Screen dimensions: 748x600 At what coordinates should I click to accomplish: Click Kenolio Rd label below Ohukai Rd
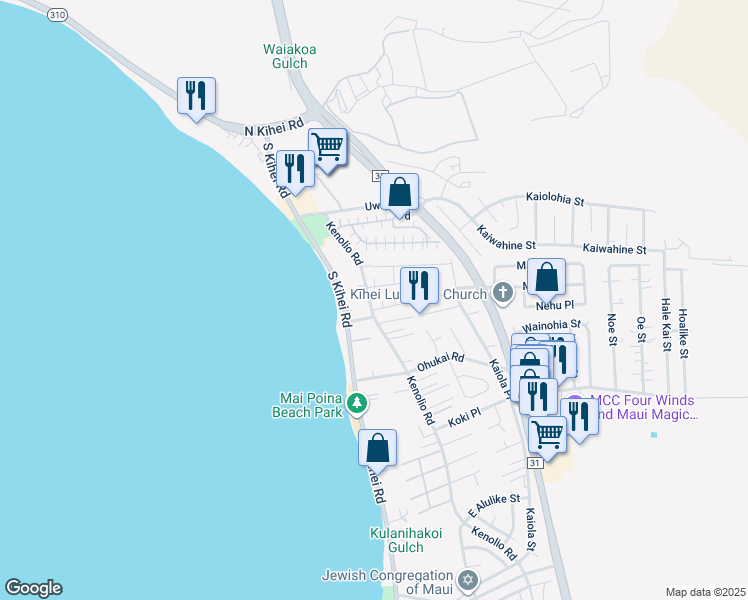pyautogui.click(x=421, y=400)
